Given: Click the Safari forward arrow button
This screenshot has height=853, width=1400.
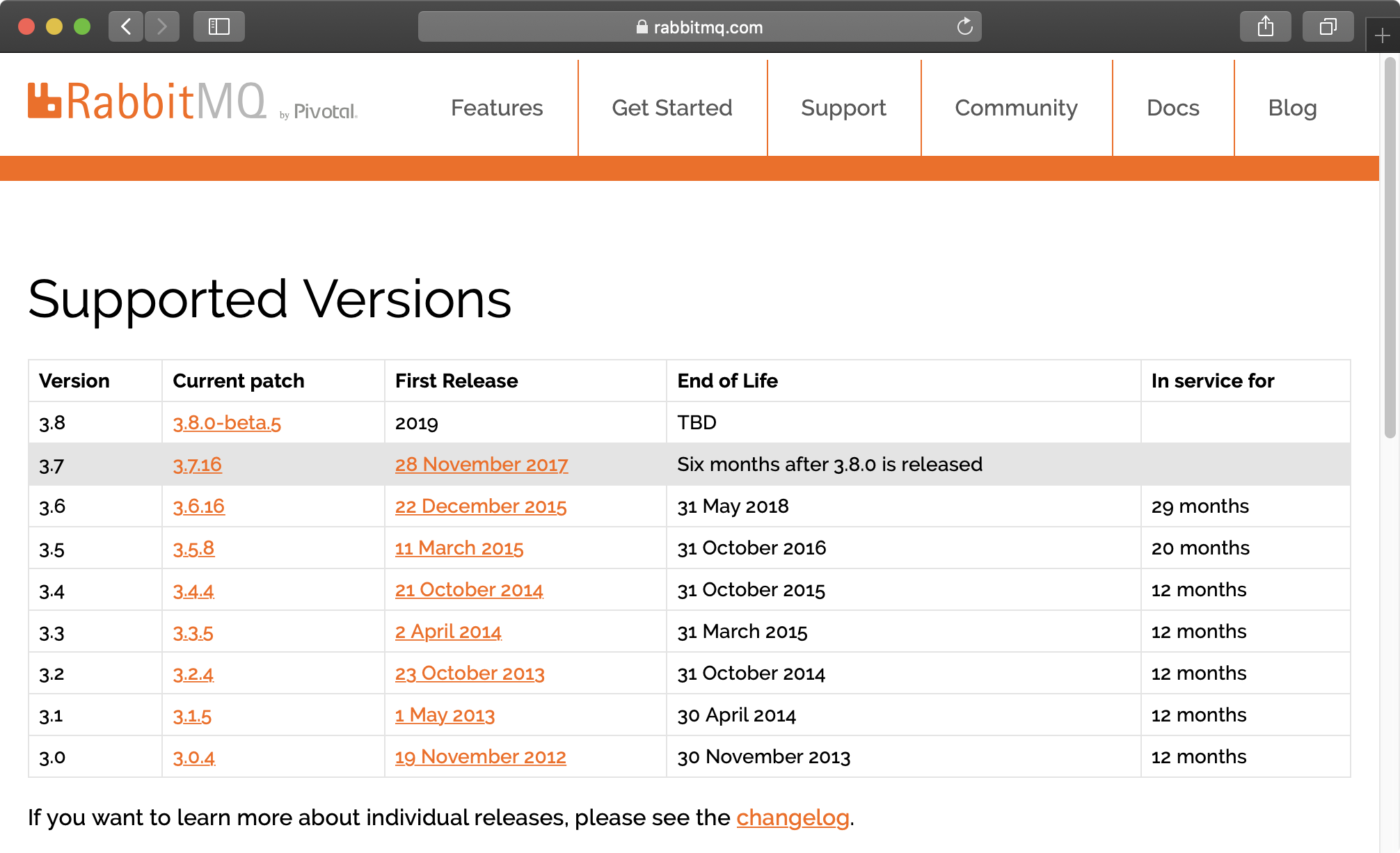Looking at the screenshot, I should click(x=162, y=26).
